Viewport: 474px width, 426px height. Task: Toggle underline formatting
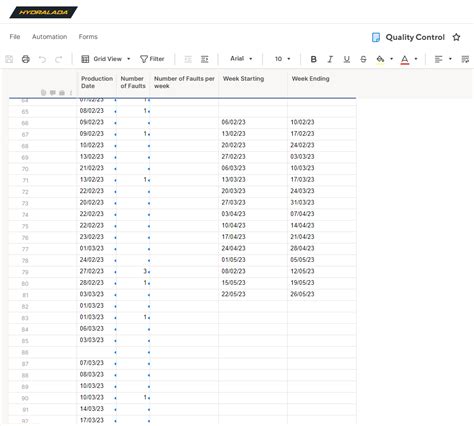click(347, 59)
